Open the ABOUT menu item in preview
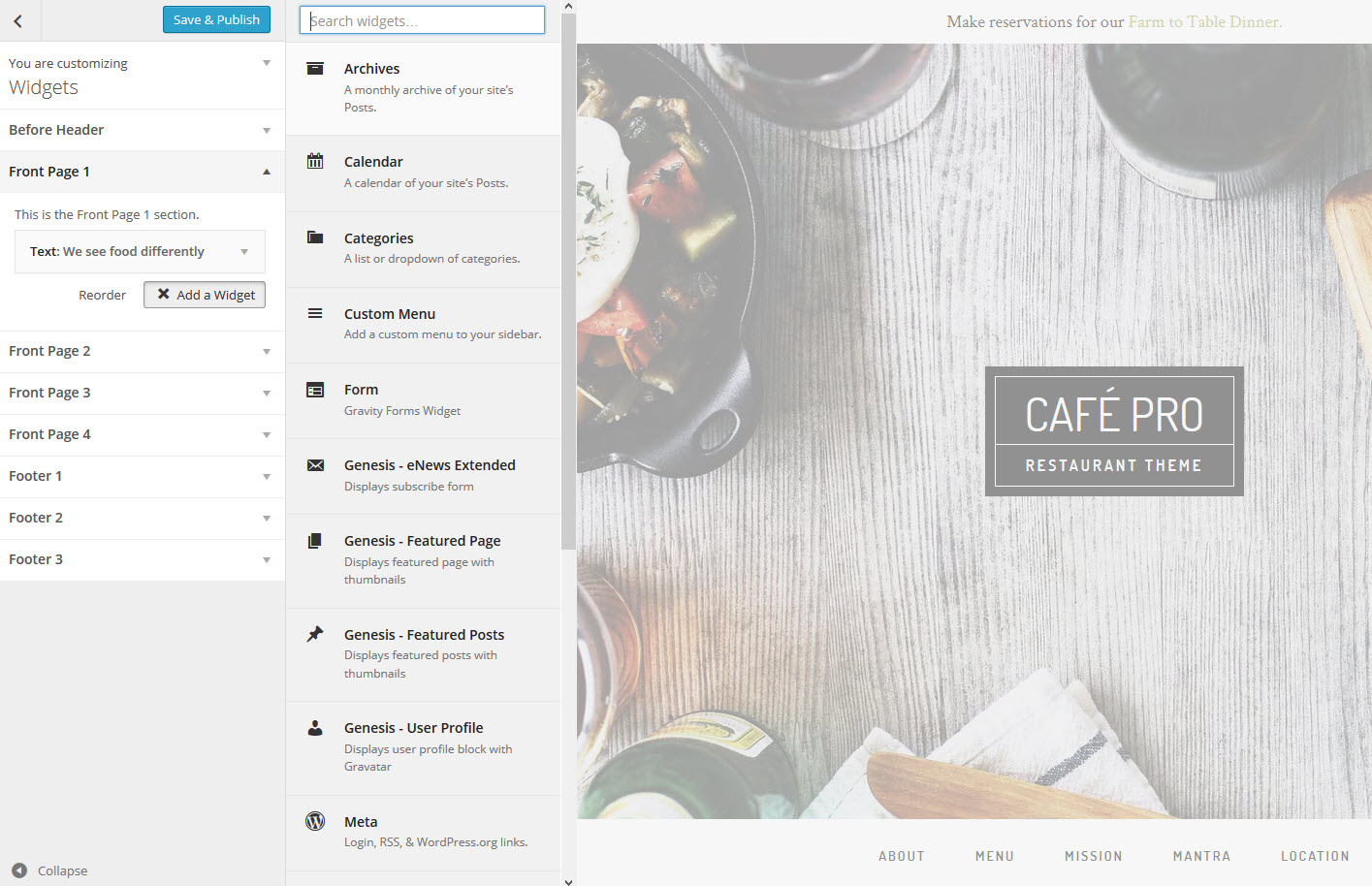The width and height of the screenshot is (1372, 886). click(x=902, y=856)
